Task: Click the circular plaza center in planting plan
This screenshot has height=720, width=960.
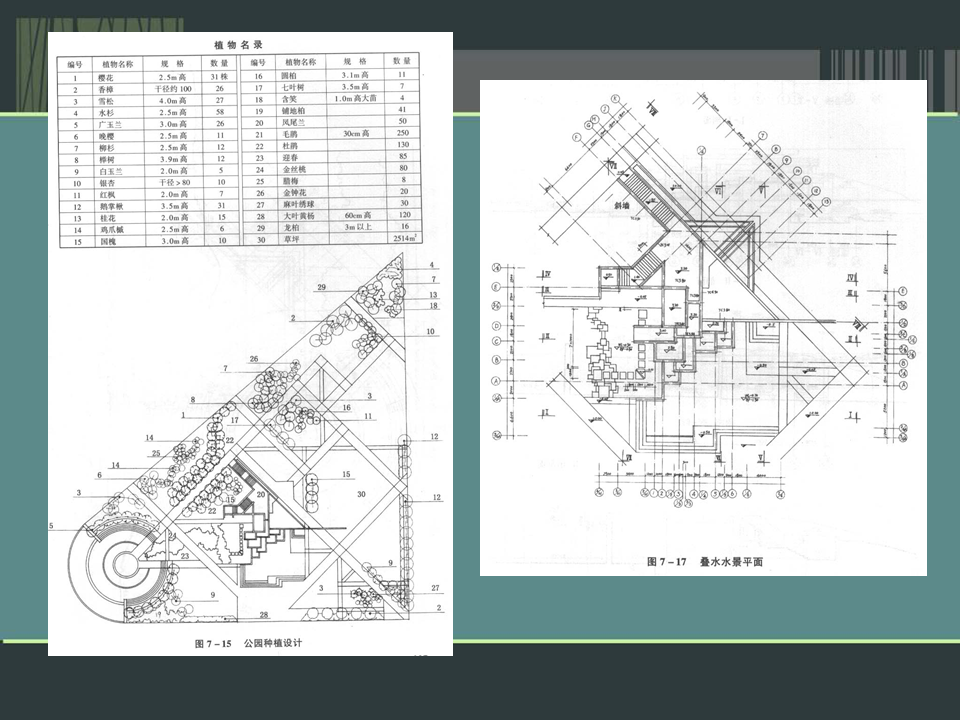Action: click(x=124, y=562)
